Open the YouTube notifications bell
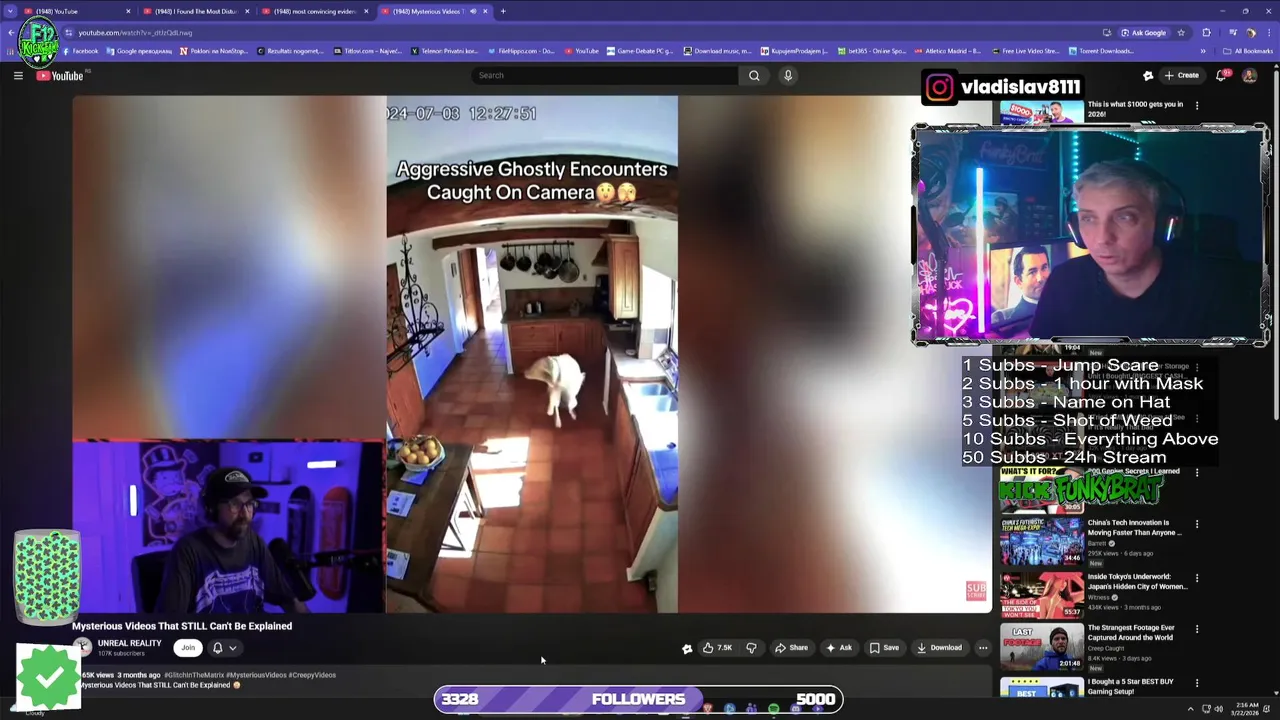 tap(1221, 75)
